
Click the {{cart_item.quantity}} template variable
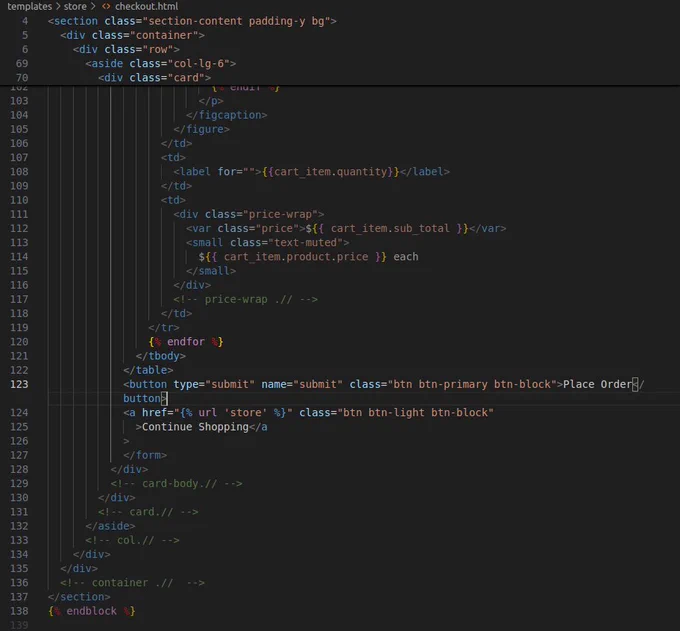(x=330, y=172)
